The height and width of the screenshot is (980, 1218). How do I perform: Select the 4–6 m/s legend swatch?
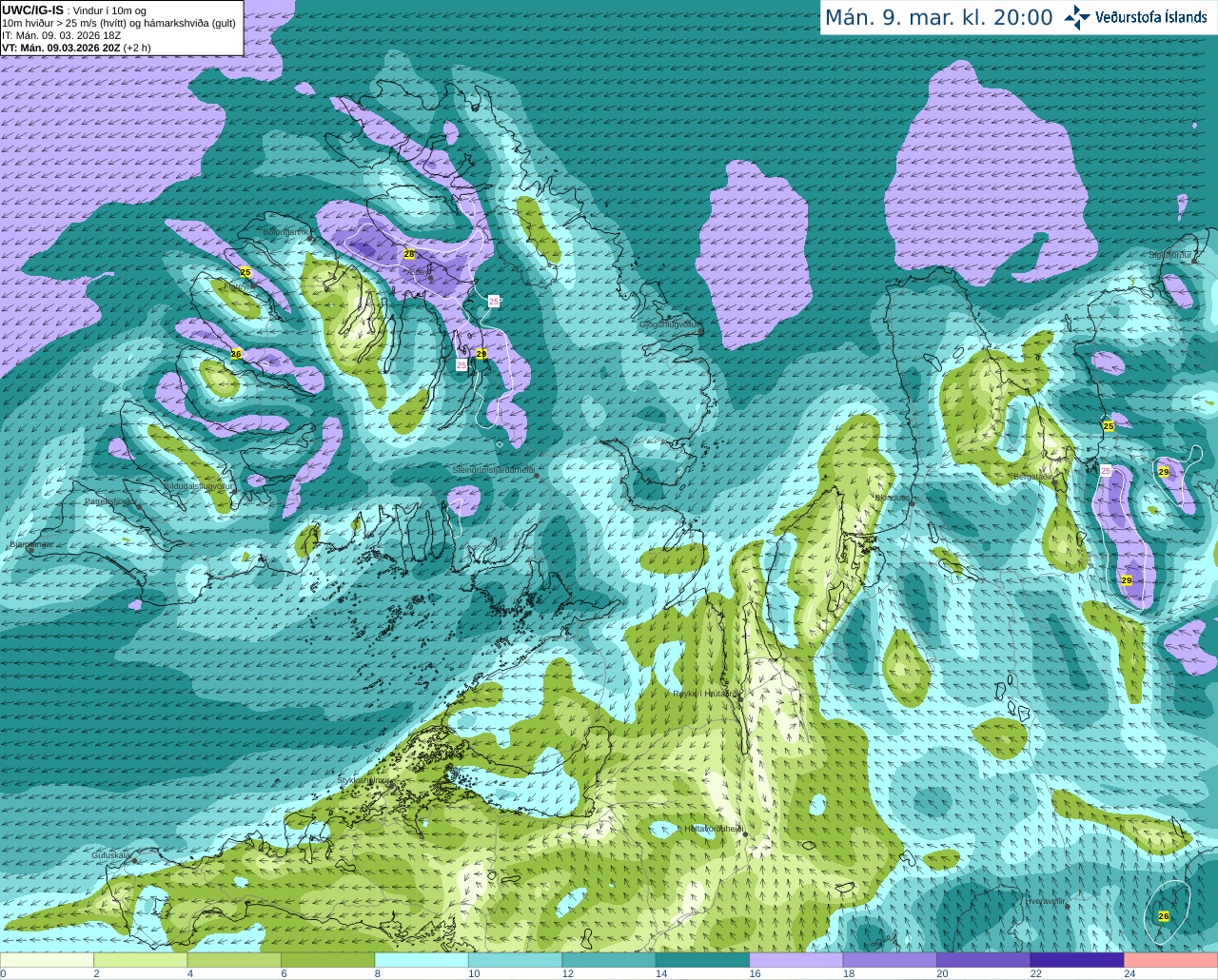click(x=234, y=960)
